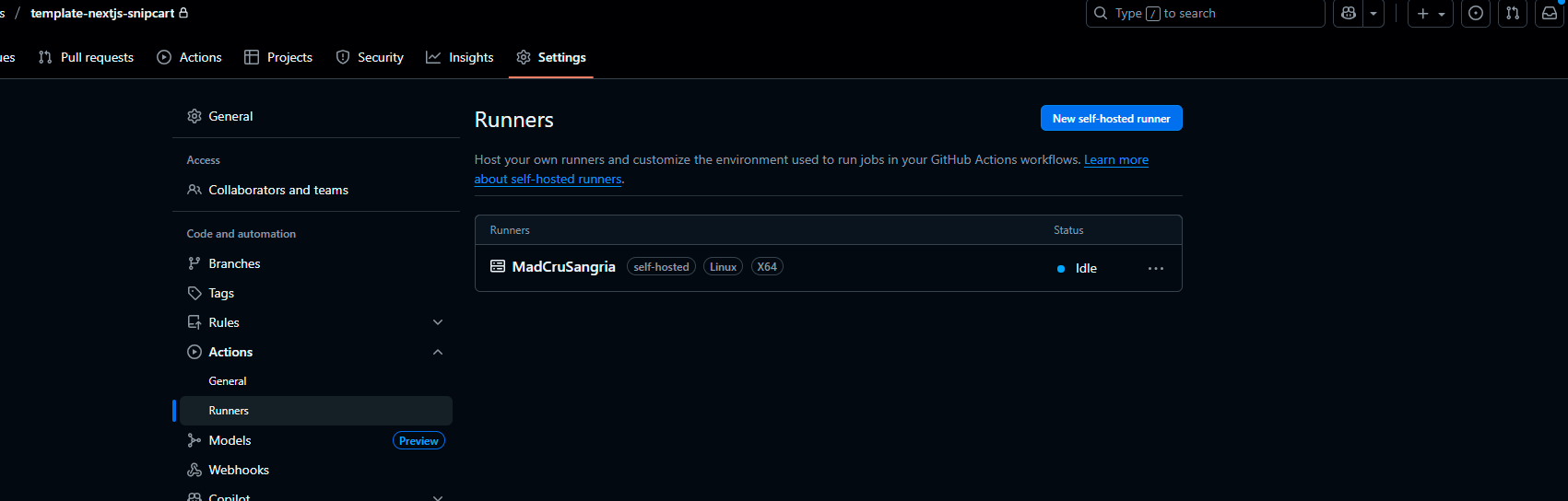
Task: Click the pull request icon in nav
Action: 45,57
